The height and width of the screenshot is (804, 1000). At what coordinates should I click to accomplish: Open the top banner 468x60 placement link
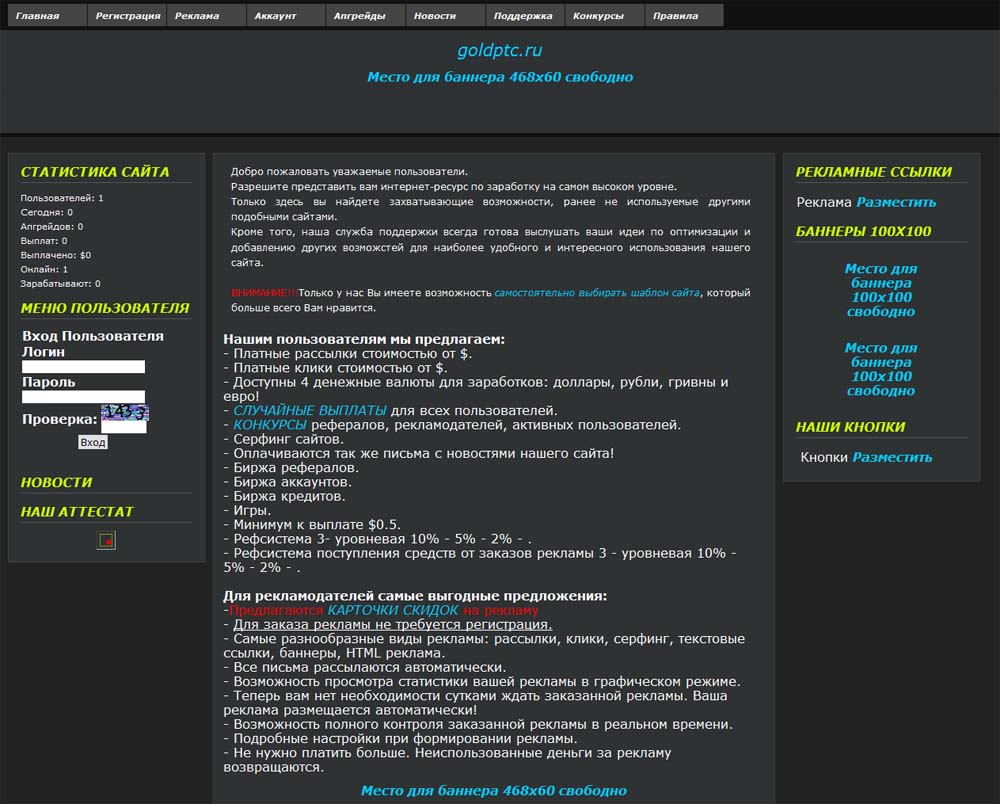click(x=500, y=77)
